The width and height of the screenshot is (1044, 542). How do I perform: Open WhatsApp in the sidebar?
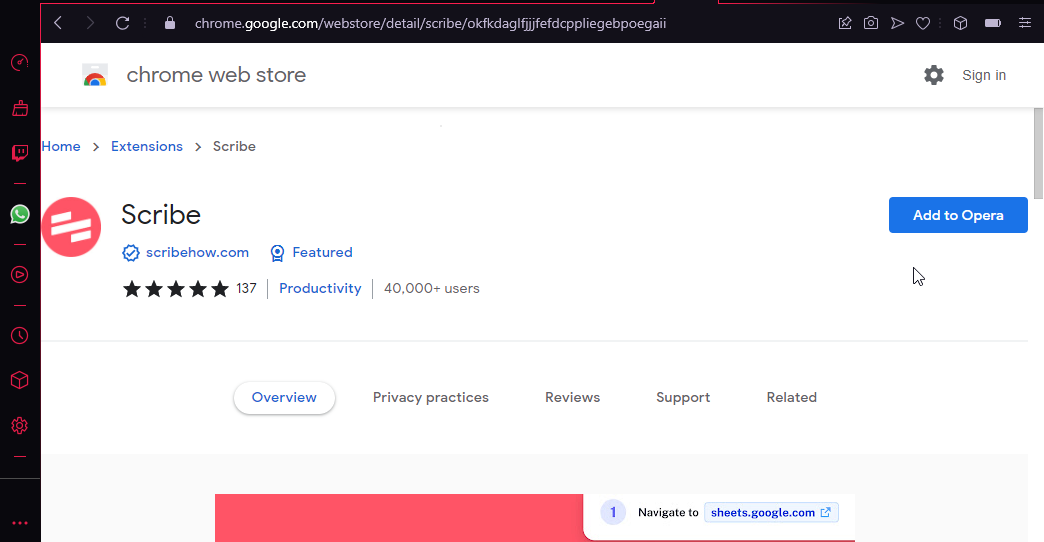pos(20,214)
